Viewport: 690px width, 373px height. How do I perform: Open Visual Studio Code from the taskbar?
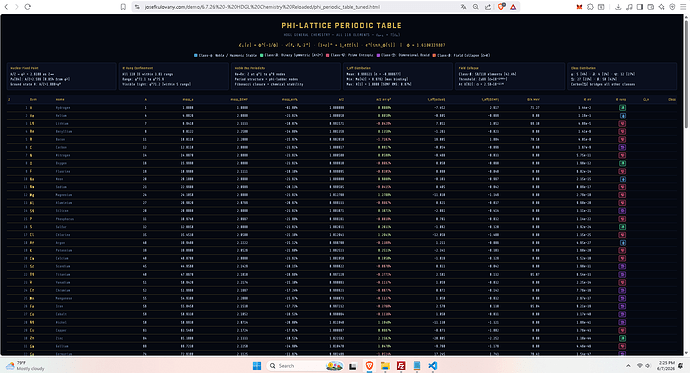433,366
